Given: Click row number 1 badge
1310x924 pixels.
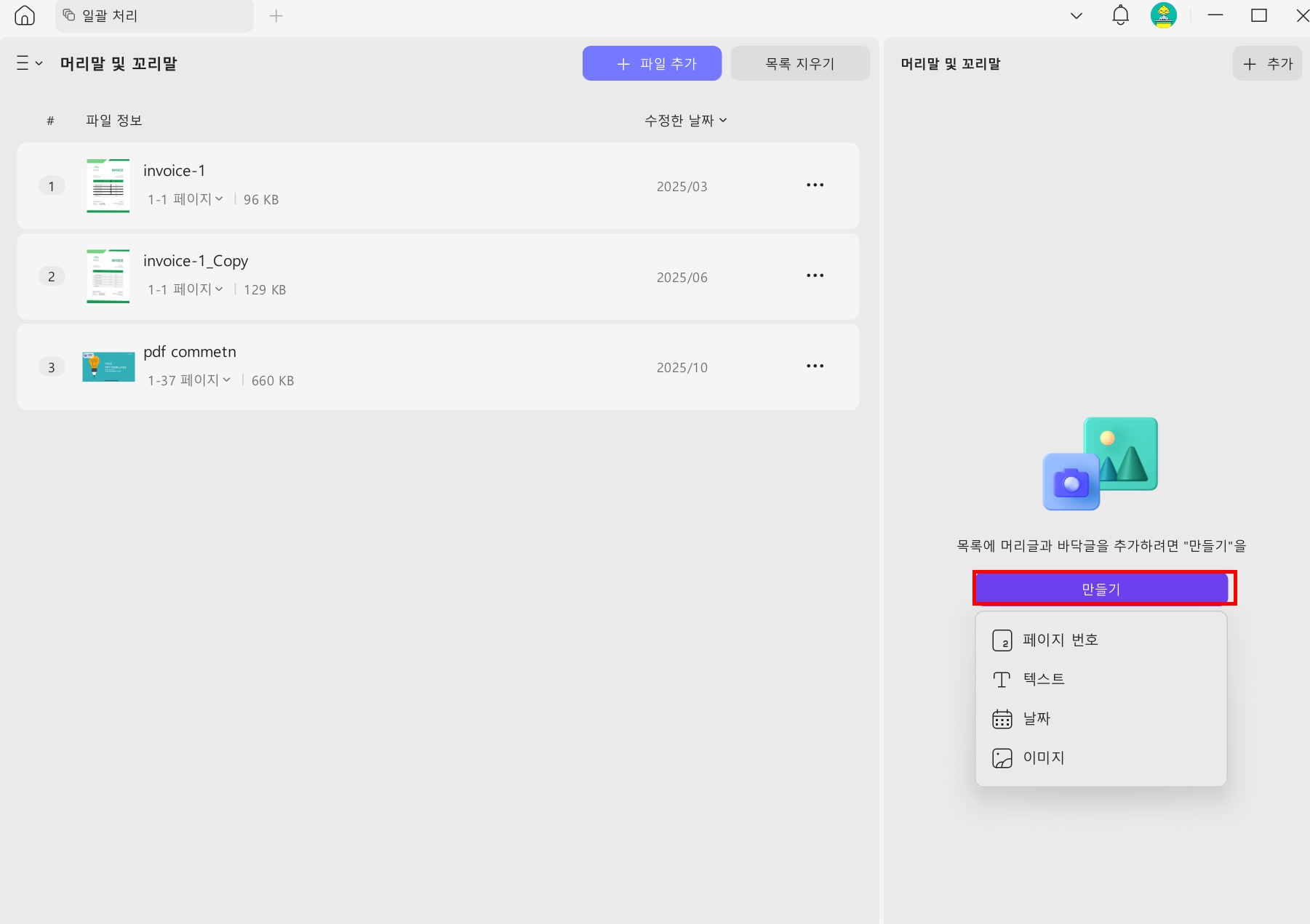Looking at the screenshot, I should coord(52,186).
